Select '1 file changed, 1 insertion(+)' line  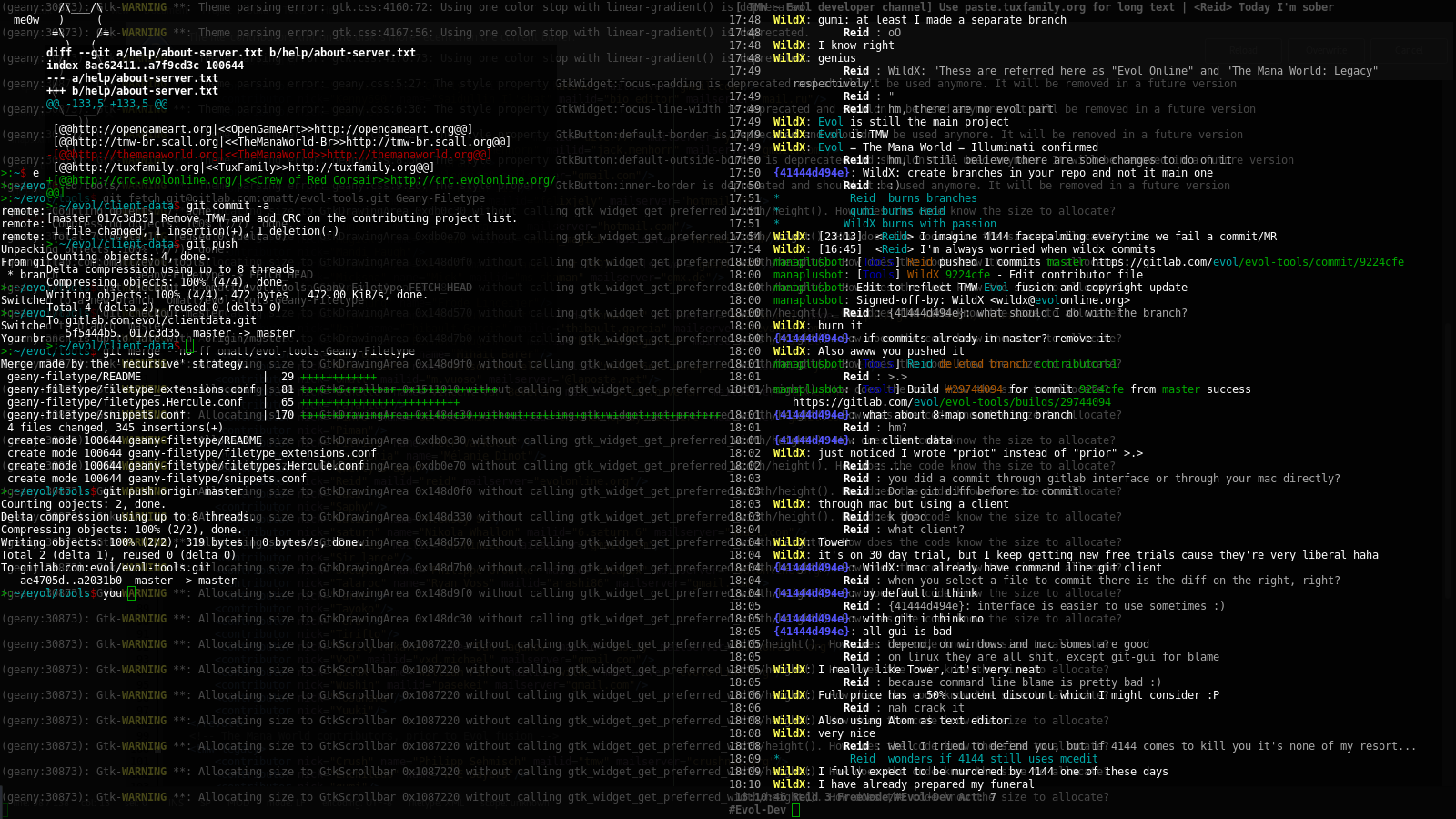tap(196, 231)
